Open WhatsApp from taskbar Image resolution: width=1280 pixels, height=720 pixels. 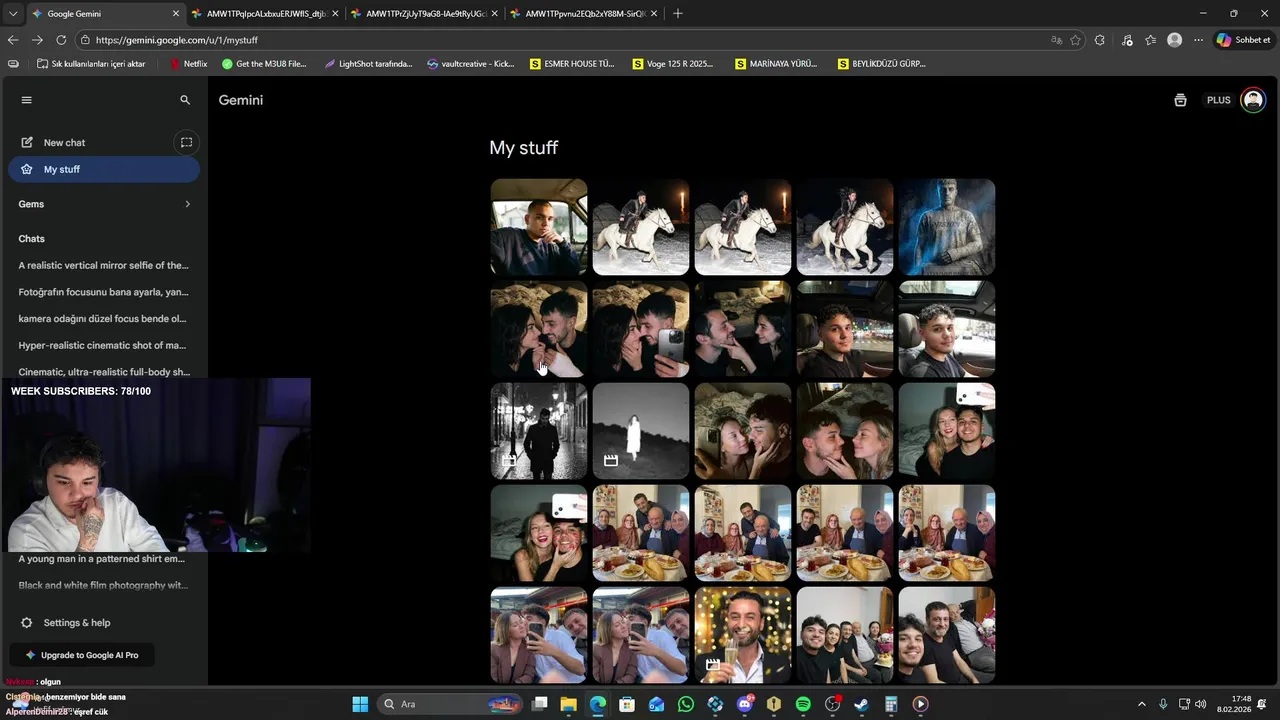(x=686, y=704)
